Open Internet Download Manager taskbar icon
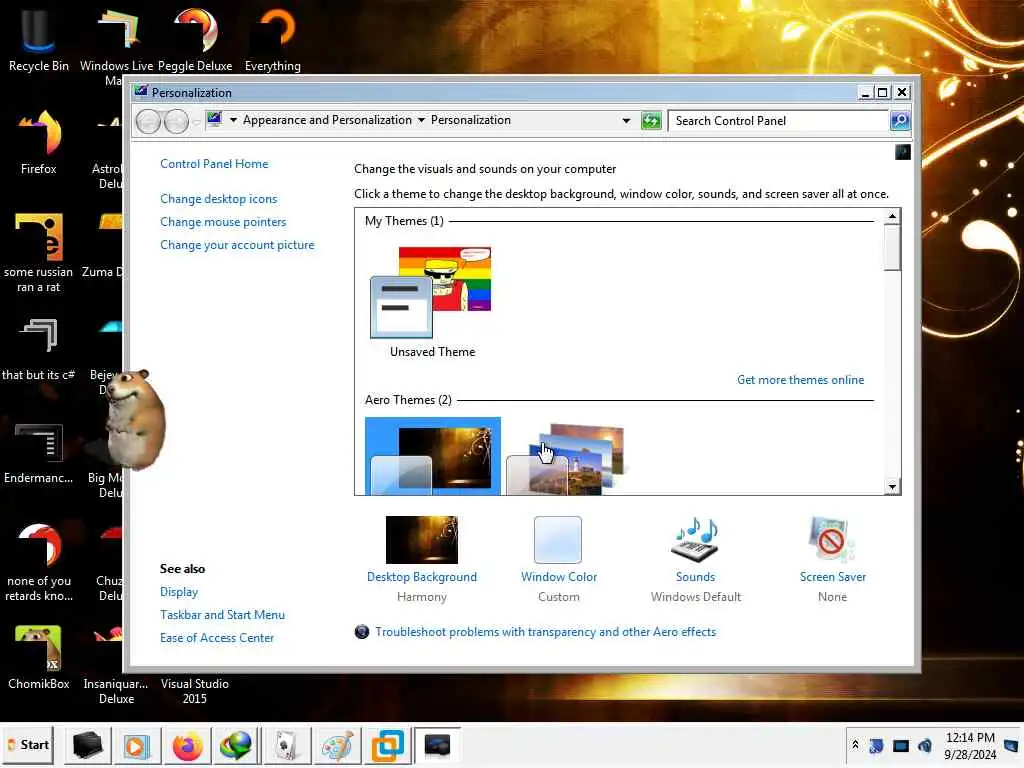Image resolution: width=1024 pixels, height=768 pixels. (x=236, y=745)
